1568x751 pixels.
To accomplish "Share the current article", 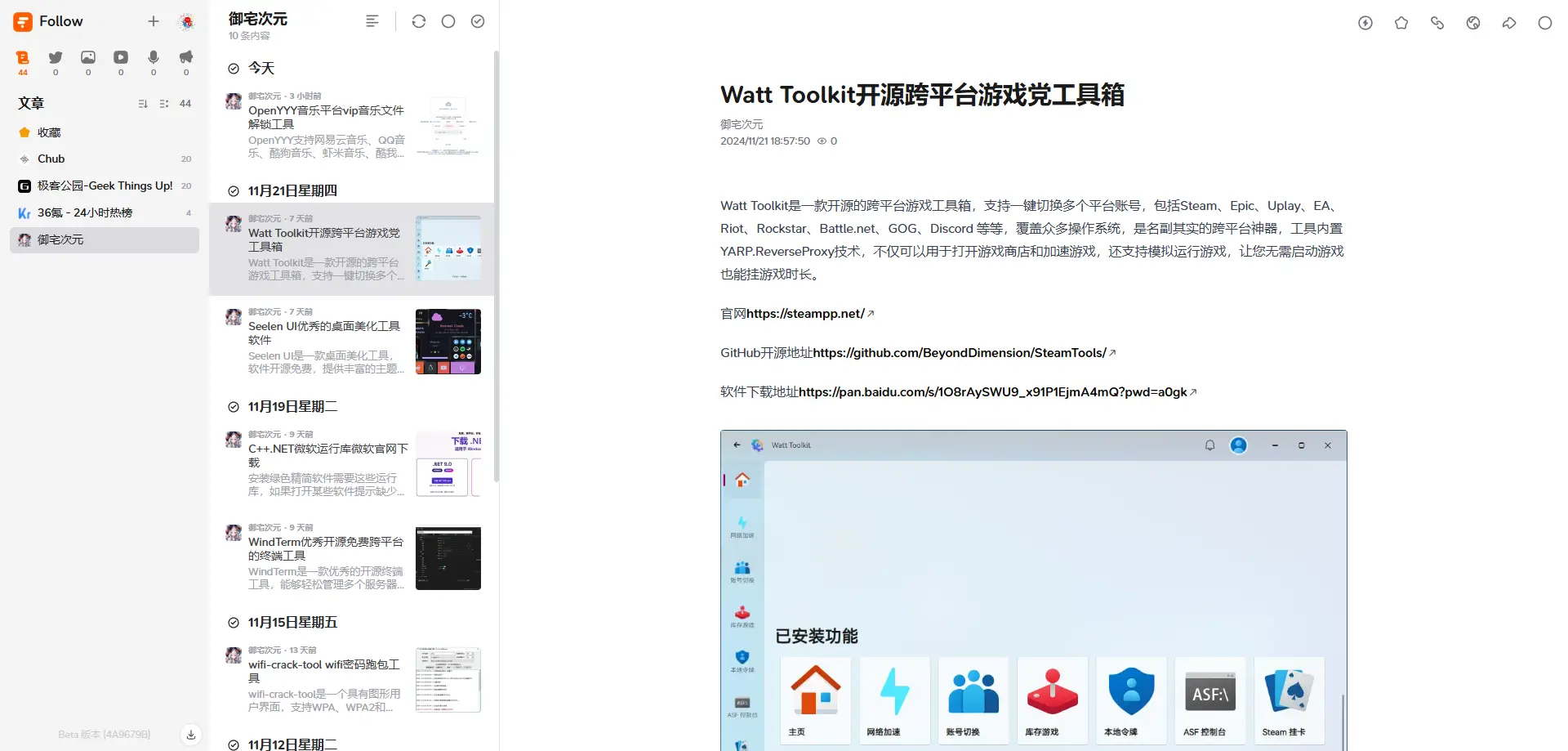I will pyautogui.click(x=1509, y=23).
